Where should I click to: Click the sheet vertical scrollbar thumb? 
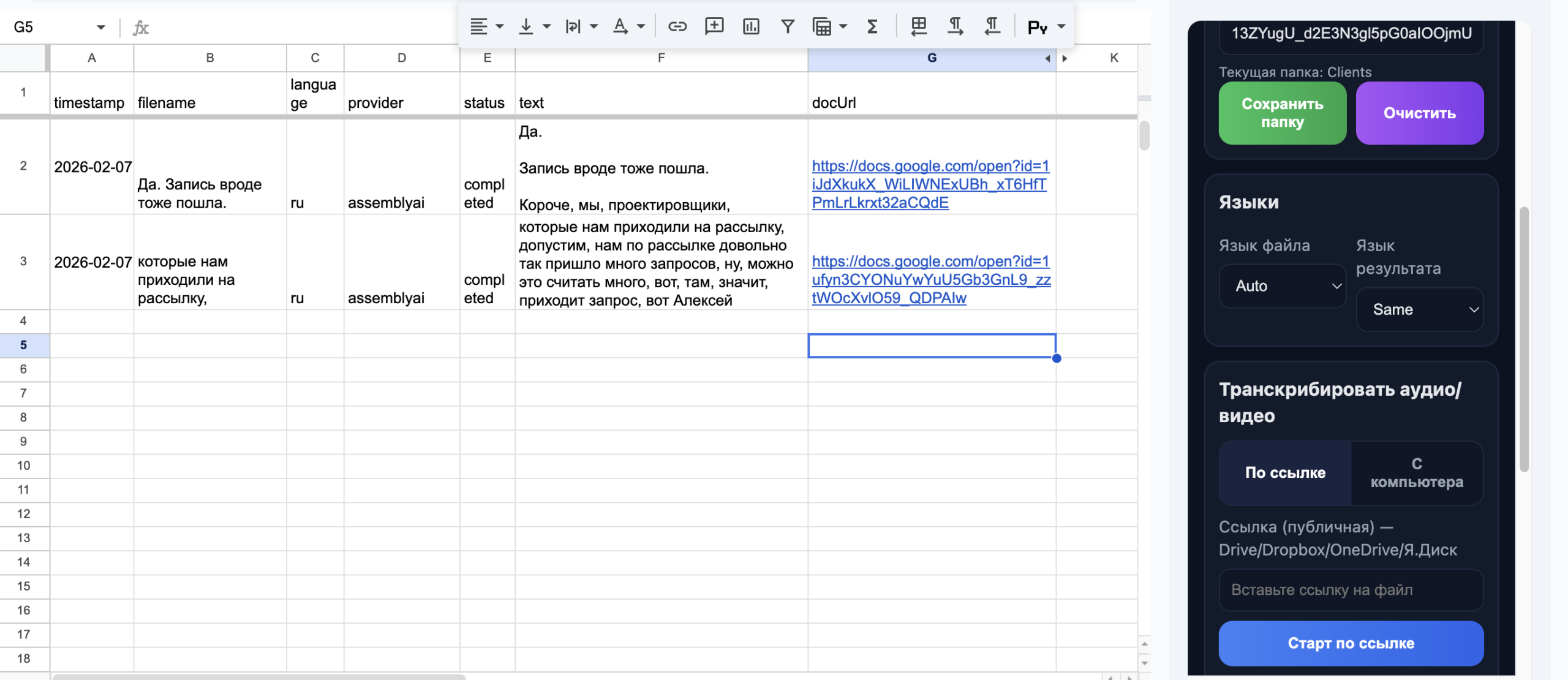pos(1144,135)
